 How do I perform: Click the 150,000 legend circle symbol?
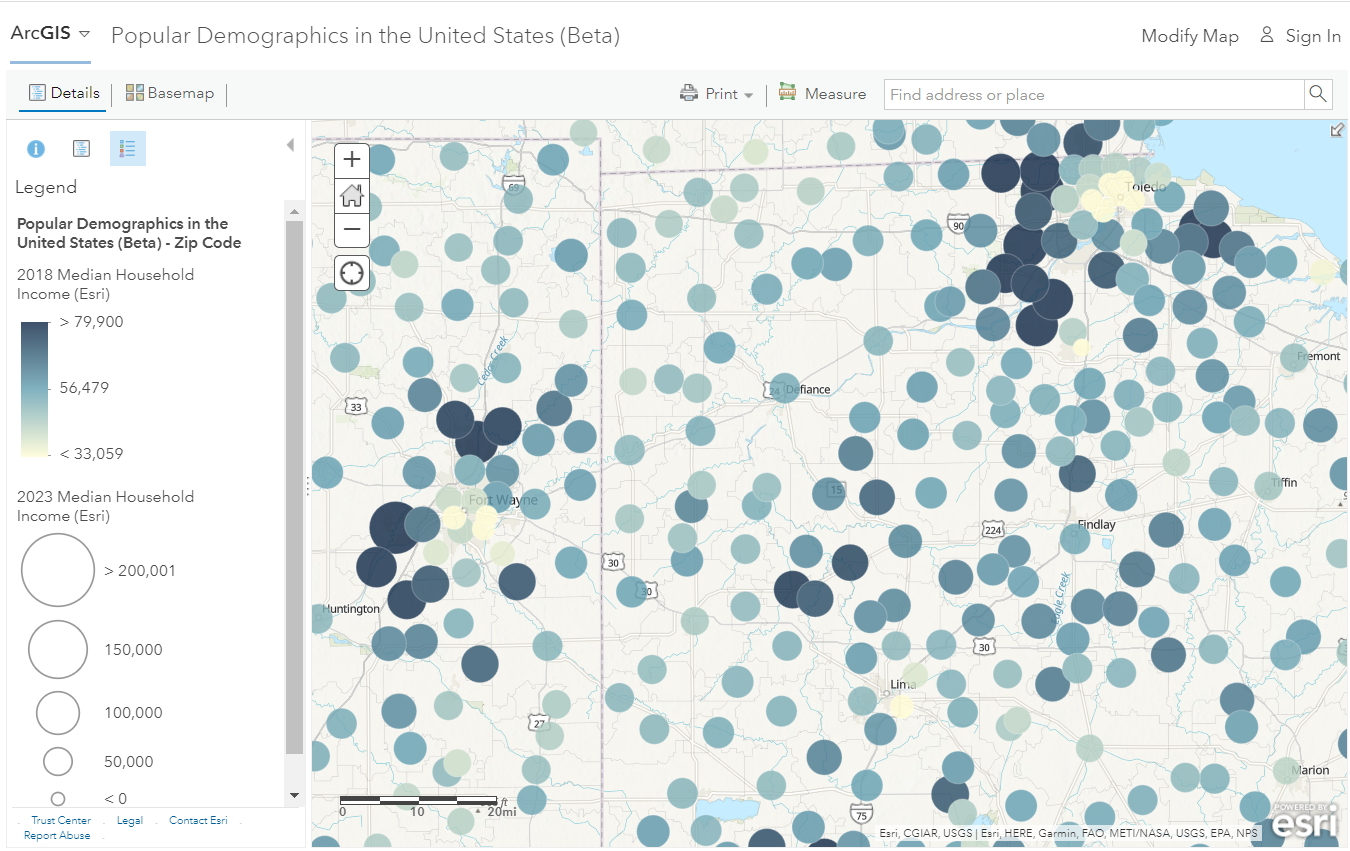(x=58, y=650)
